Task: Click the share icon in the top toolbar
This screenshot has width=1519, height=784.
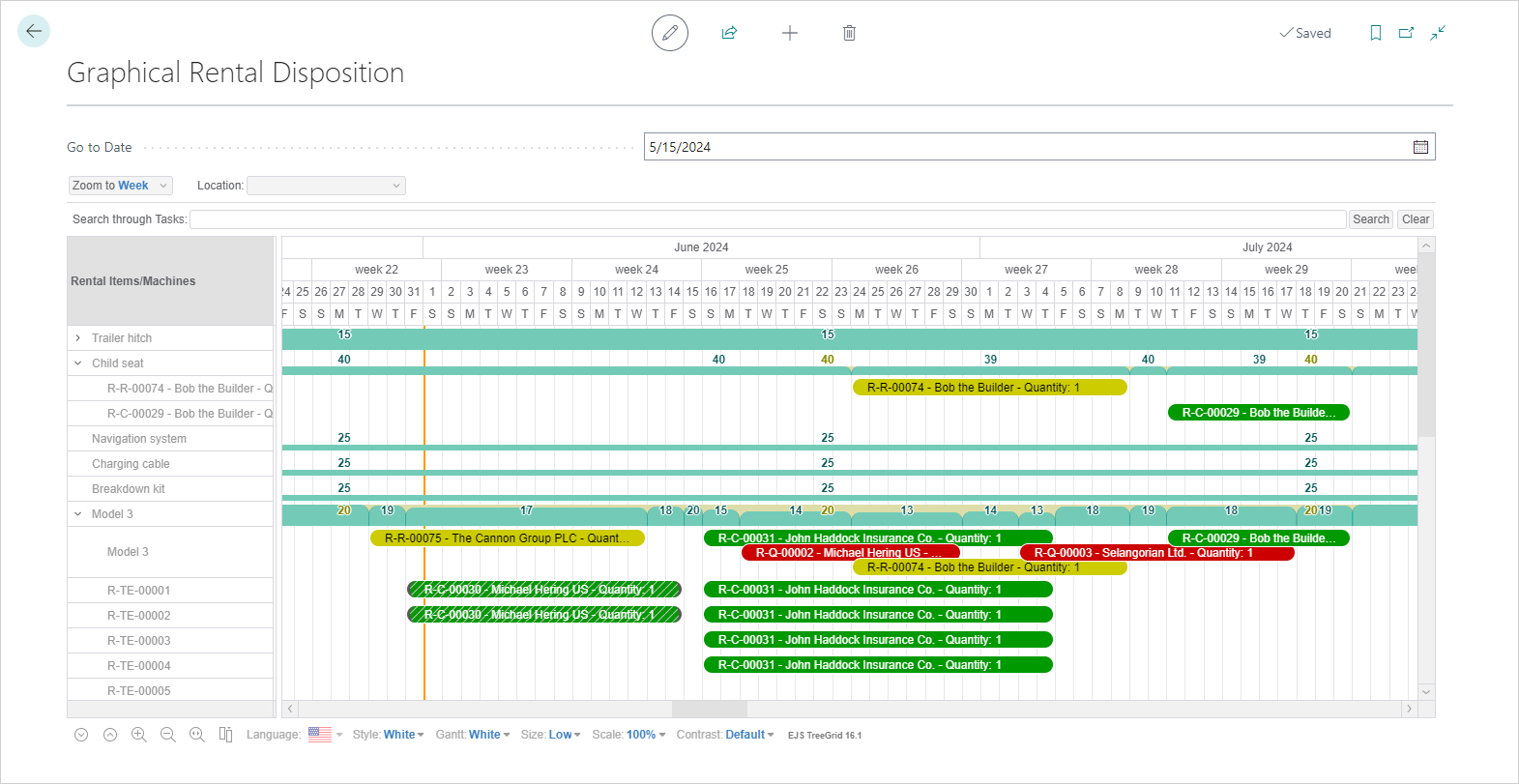Action: tap(729, 33)
